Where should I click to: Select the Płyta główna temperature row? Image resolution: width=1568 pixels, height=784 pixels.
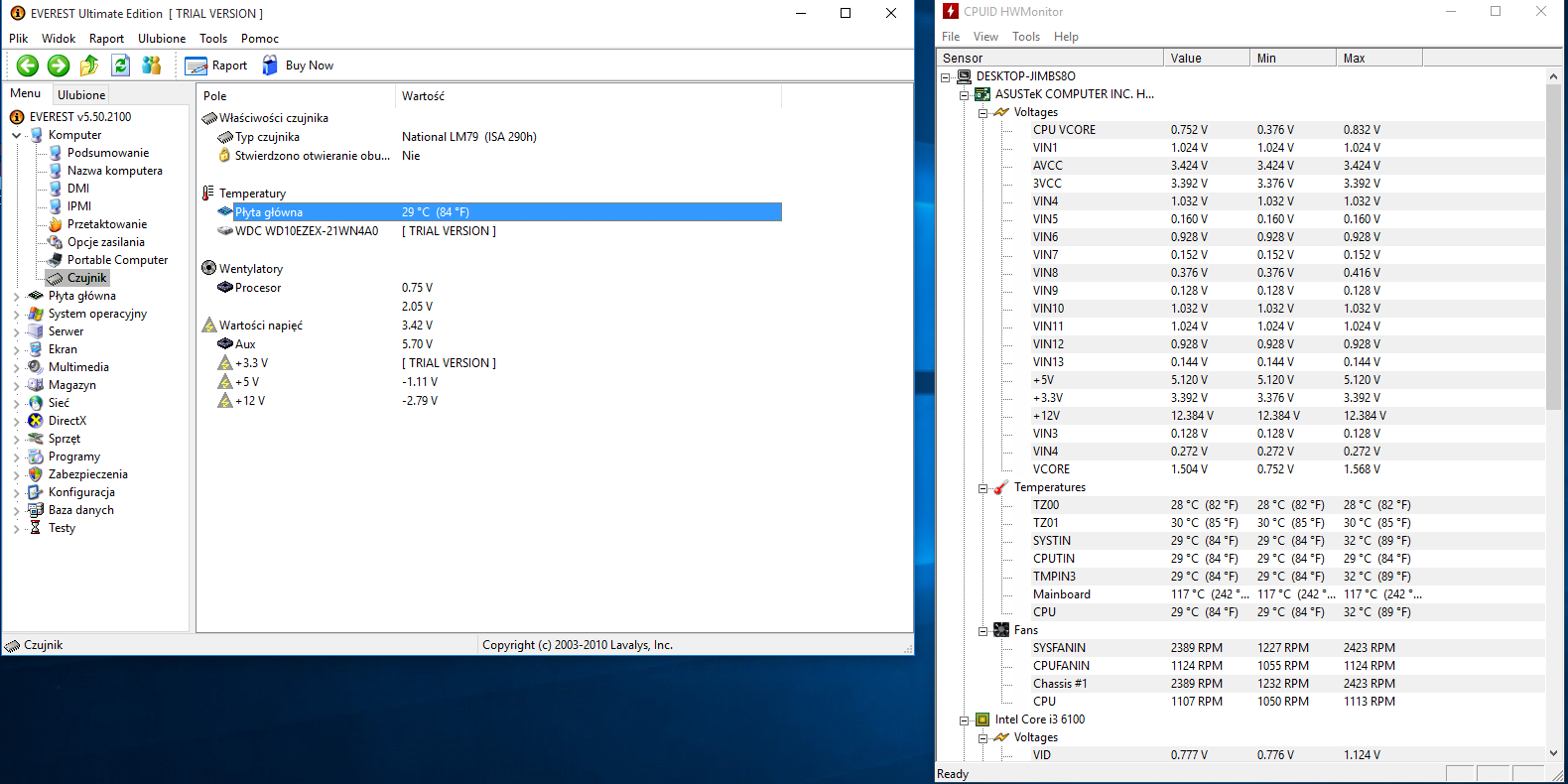click(498, 212)
